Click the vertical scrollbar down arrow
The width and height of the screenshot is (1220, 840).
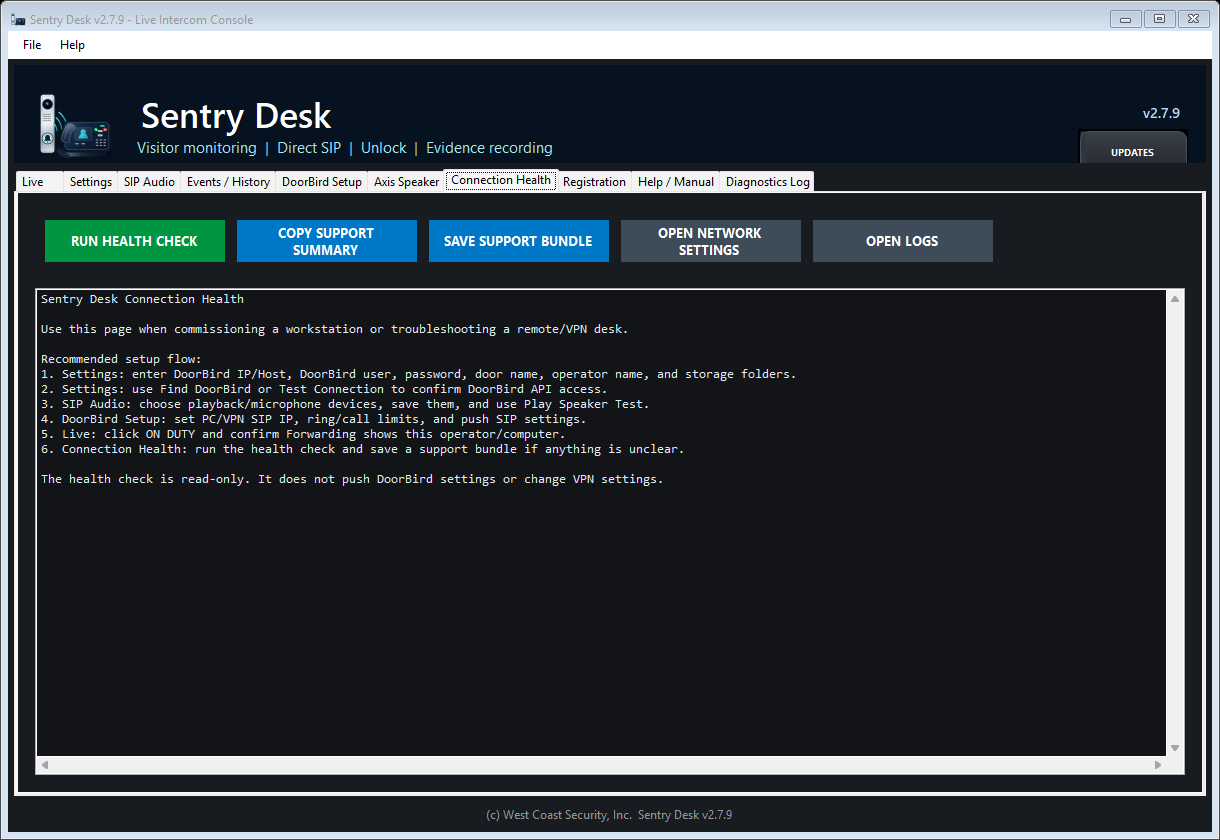click(1175, 748)
